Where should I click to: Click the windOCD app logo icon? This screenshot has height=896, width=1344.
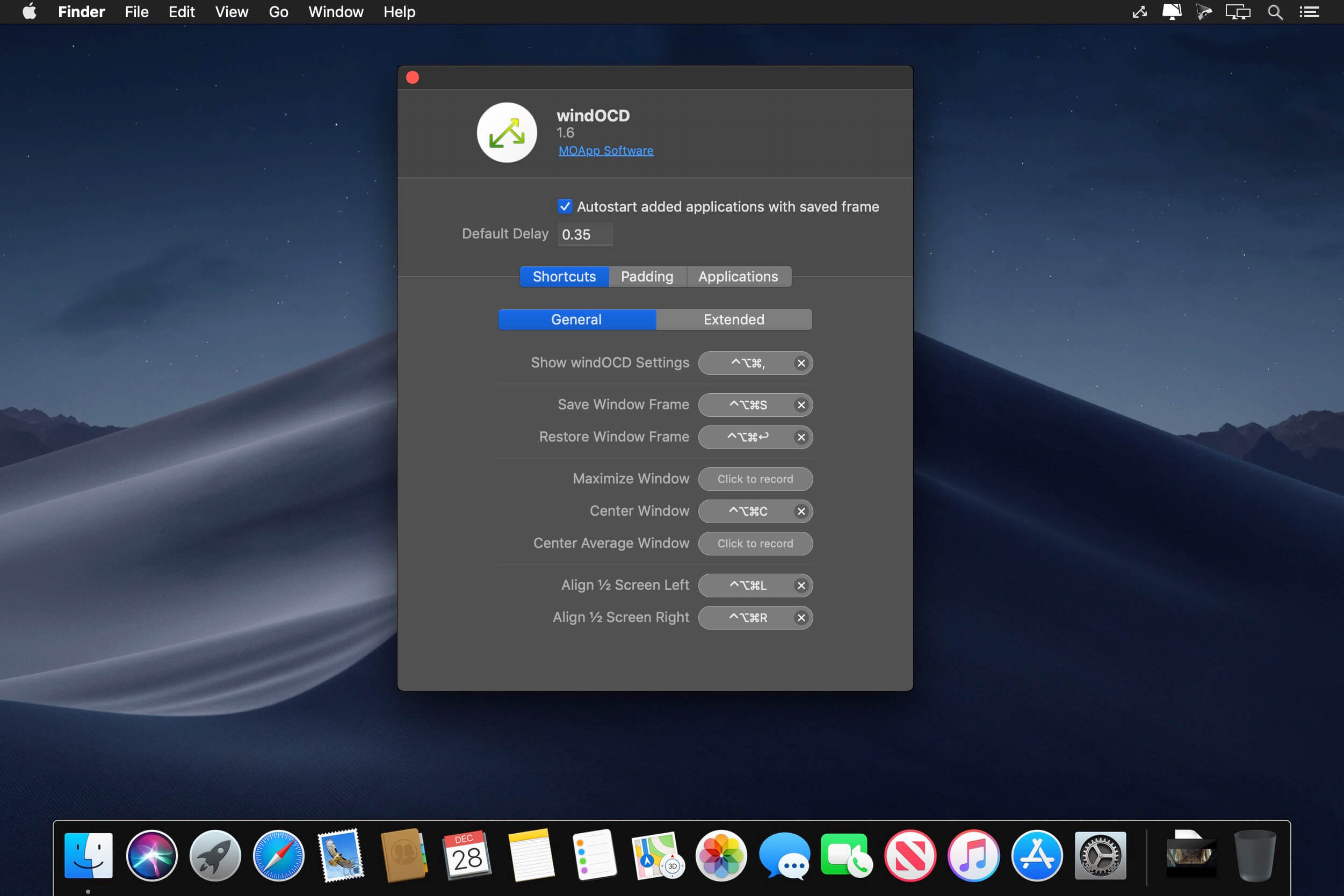[507, 133]
